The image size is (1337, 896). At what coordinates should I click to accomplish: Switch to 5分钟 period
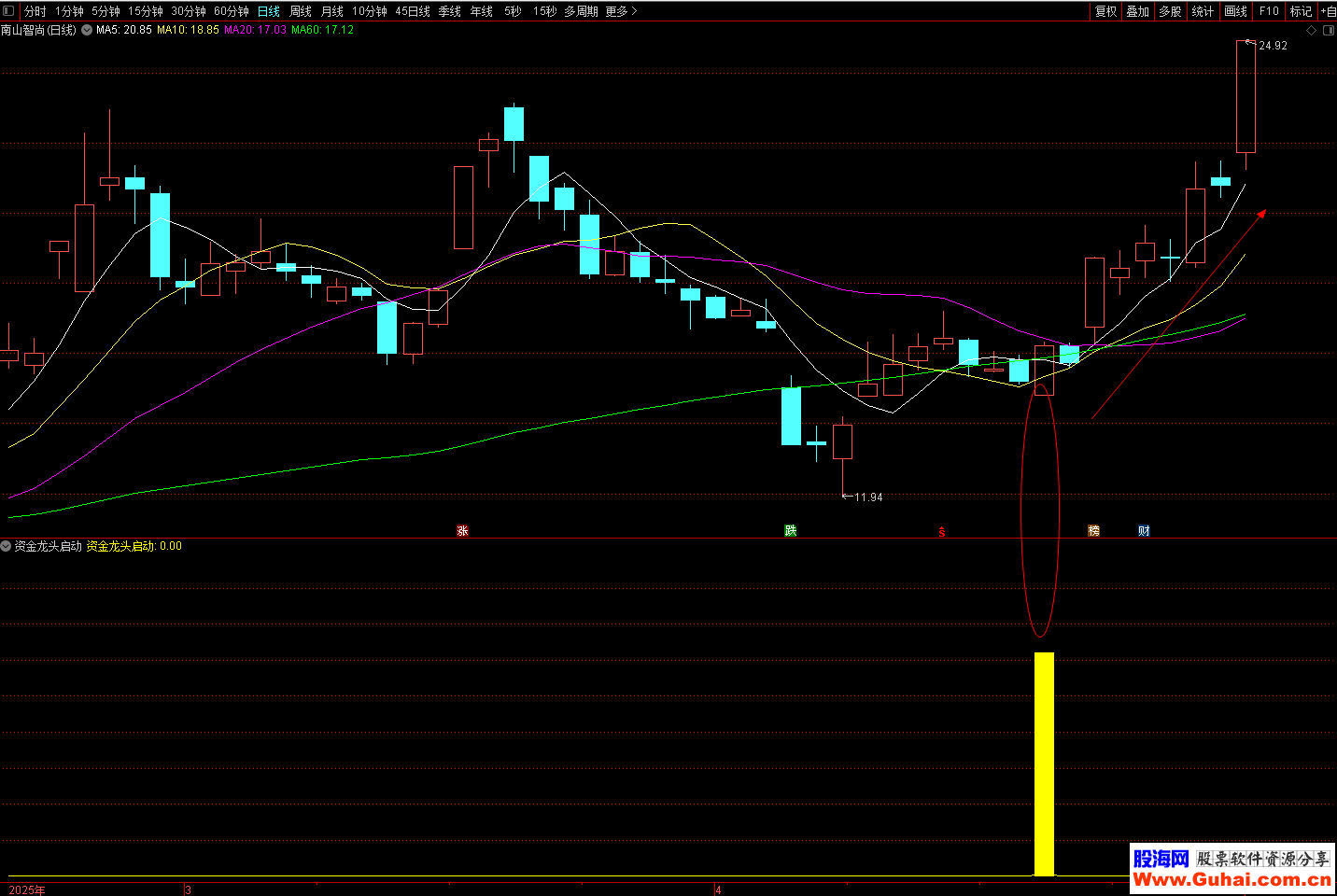(x=106, y=11)
